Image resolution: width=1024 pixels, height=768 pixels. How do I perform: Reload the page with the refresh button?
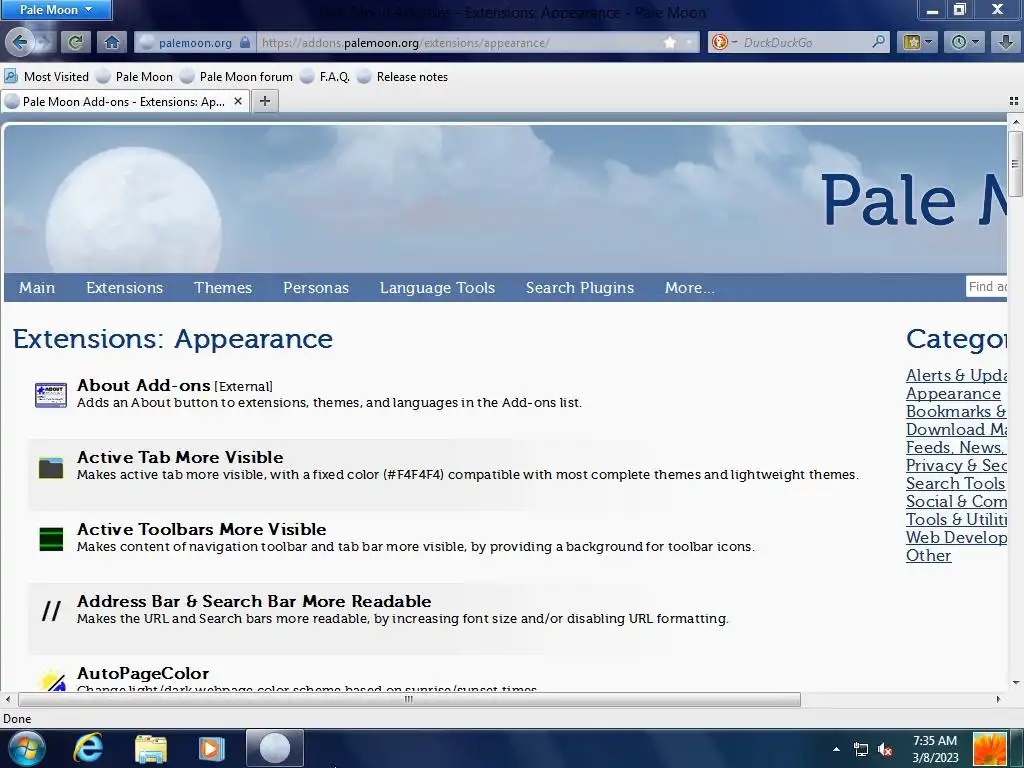75,42
